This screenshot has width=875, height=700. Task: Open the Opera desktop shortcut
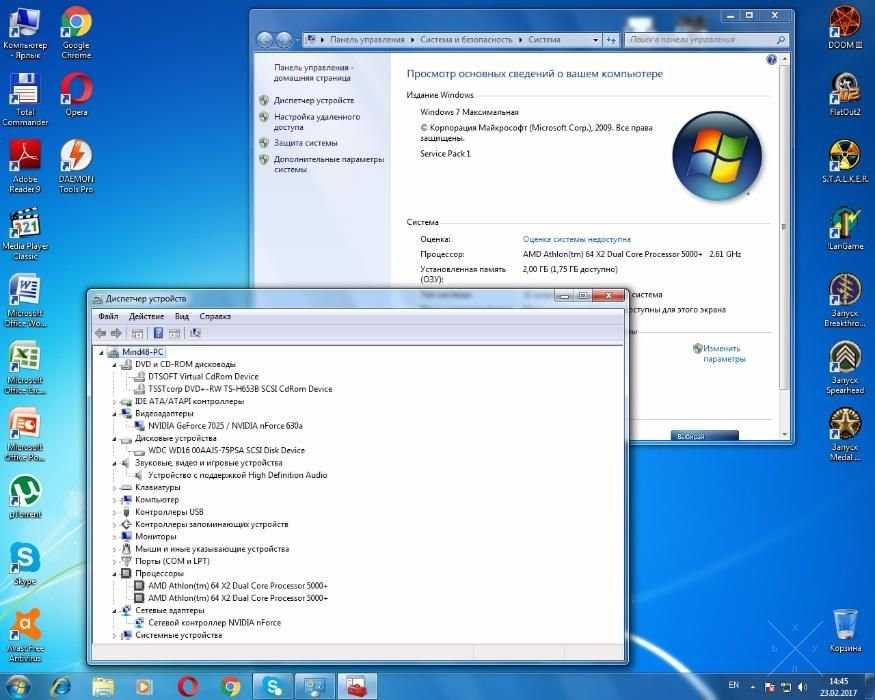click(x=76, y=95)
